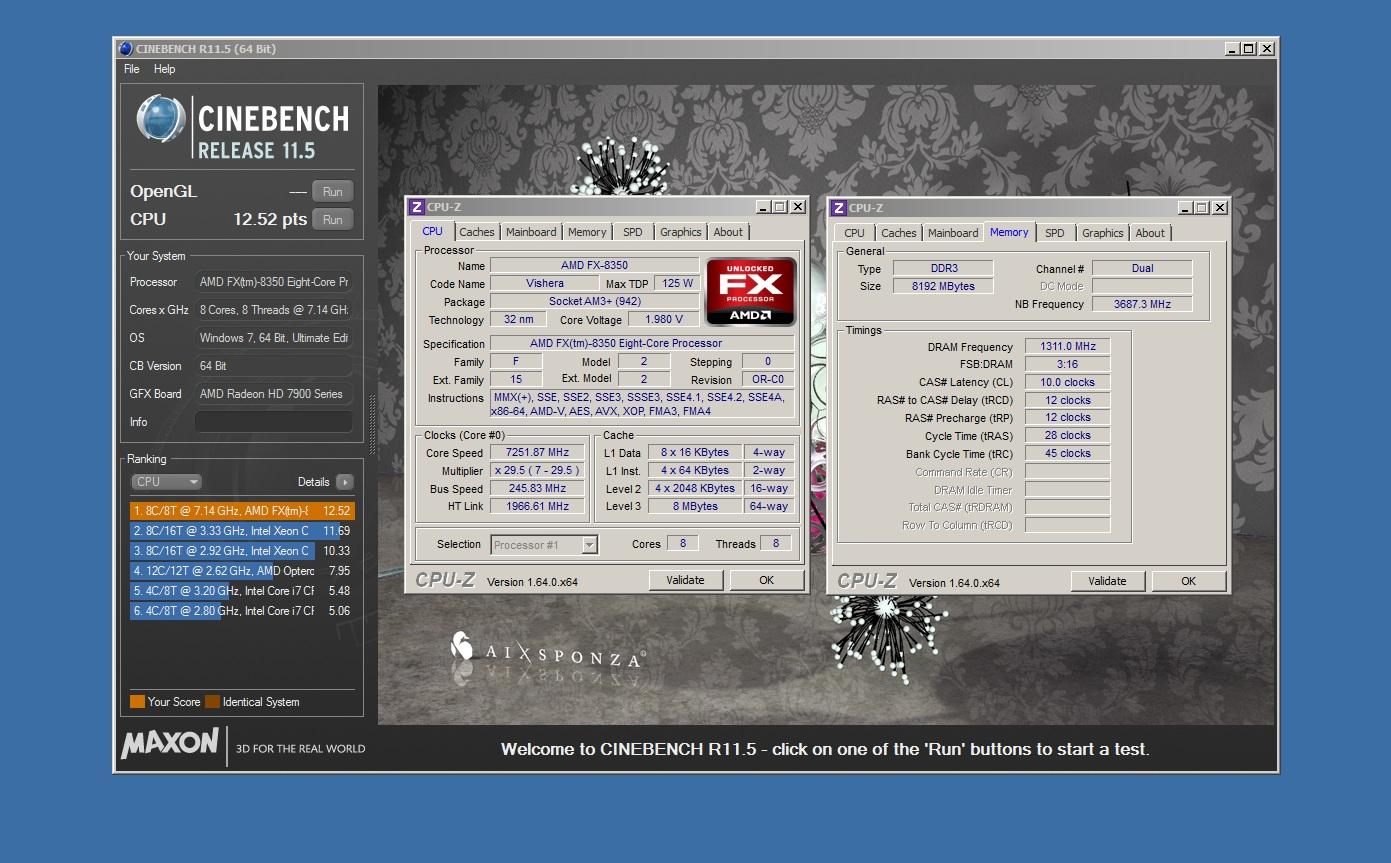Switch to Mainboard tab in left CPU-Z
This screenshot has width=1391, height=863.
tap(531, 232)
